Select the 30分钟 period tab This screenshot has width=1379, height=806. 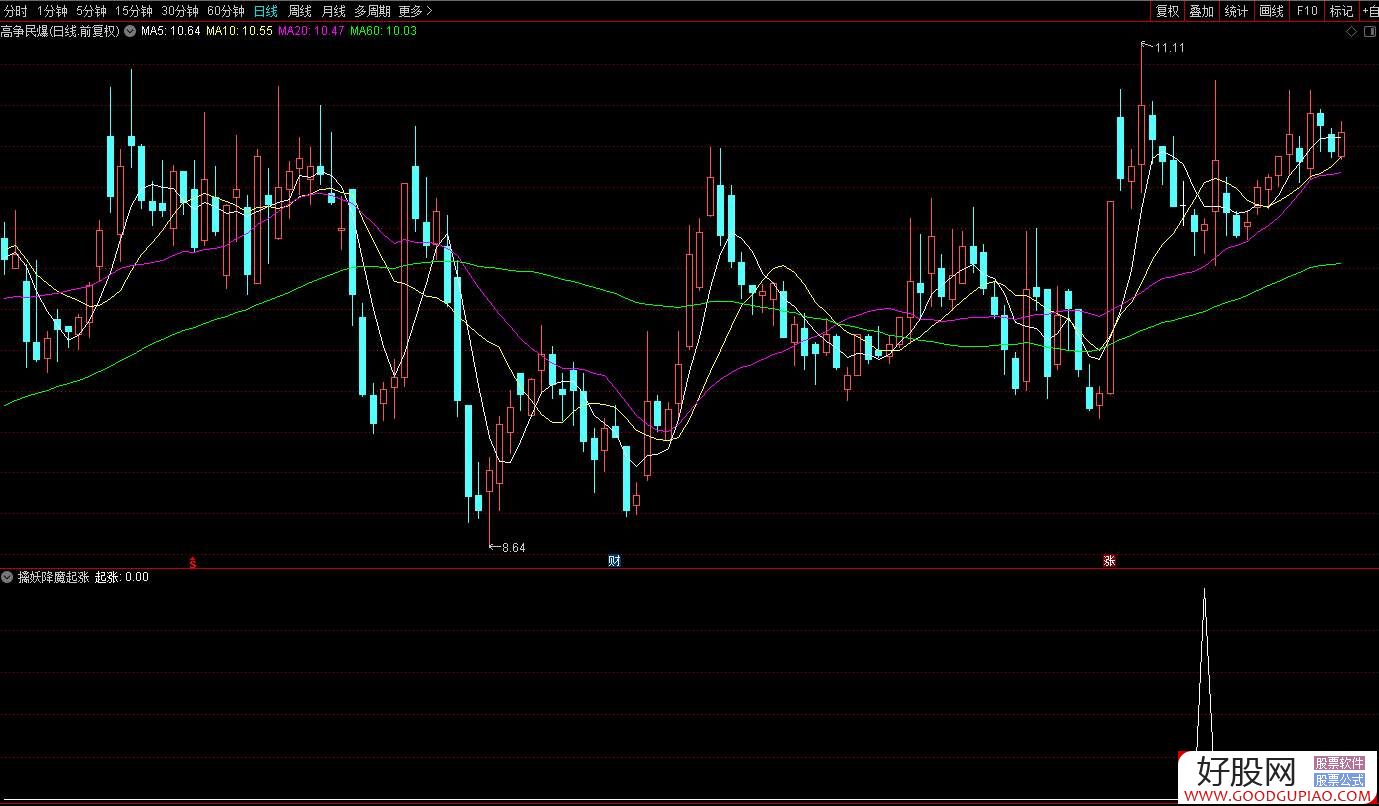tap(180, 11)
